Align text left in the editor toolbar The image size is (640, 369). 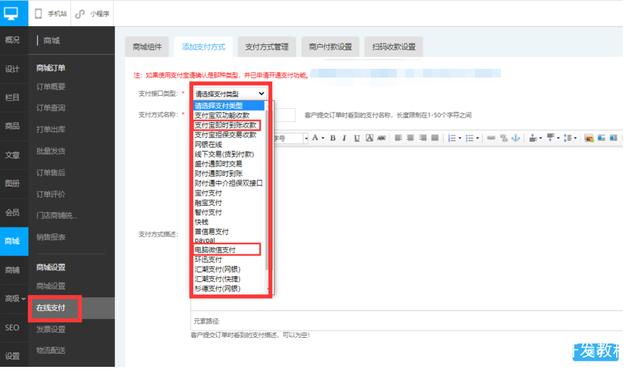pyautogui.click(x=398, y=138)
